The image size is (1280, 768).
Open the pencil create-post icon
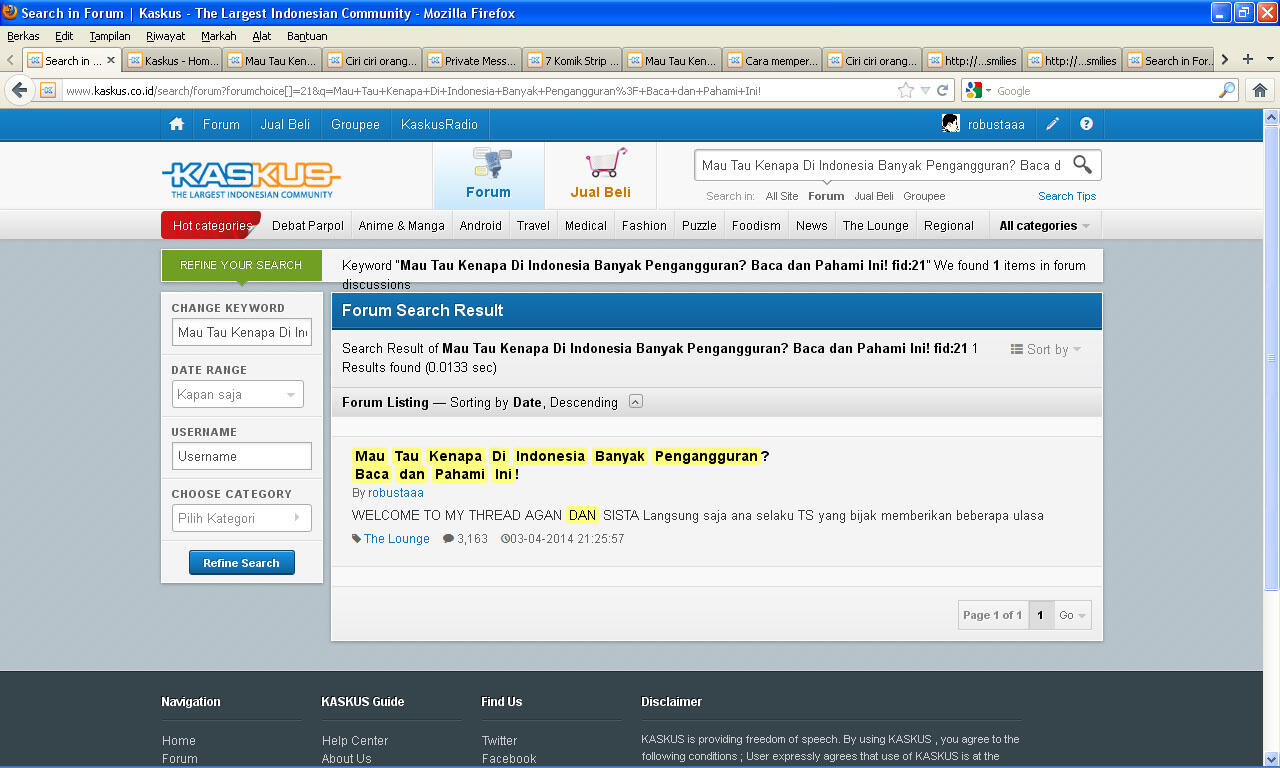click(x=1052, y=125)
